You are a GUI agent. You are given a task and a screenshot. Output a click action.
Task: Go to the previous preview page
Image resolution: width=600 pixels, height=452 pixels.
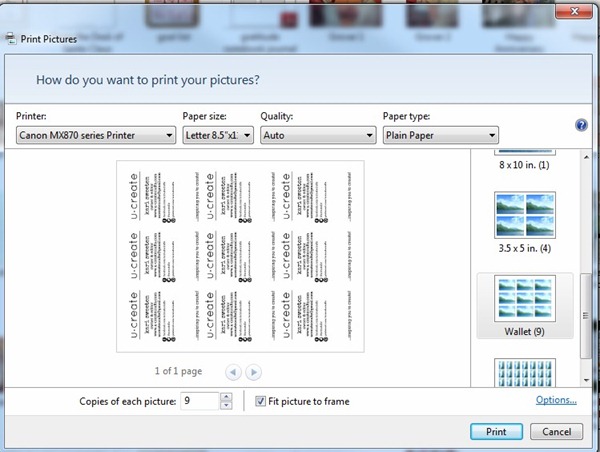[x=233, y=372]
